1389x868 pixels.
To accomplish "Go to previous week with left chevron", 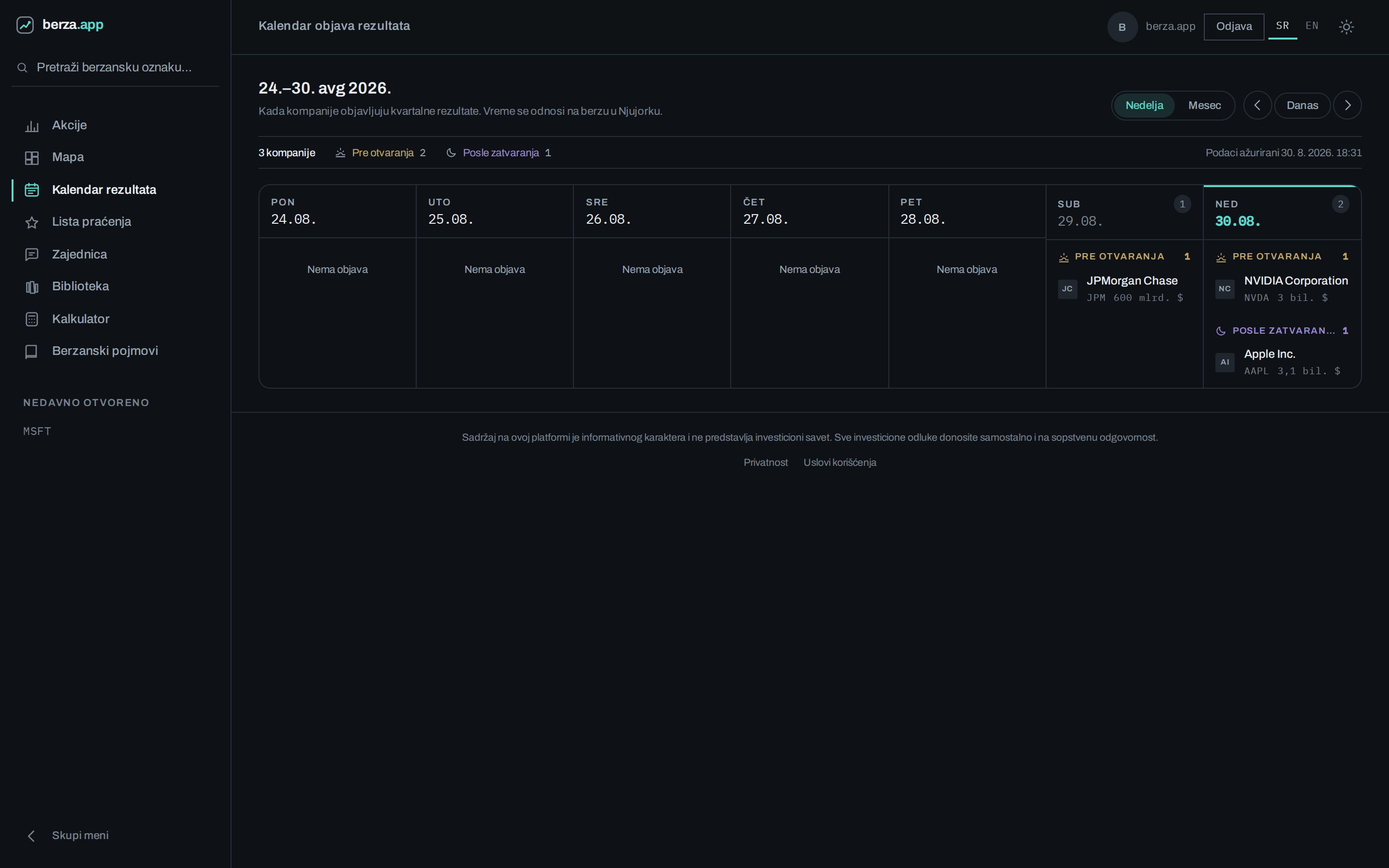I will point(1257,105).
